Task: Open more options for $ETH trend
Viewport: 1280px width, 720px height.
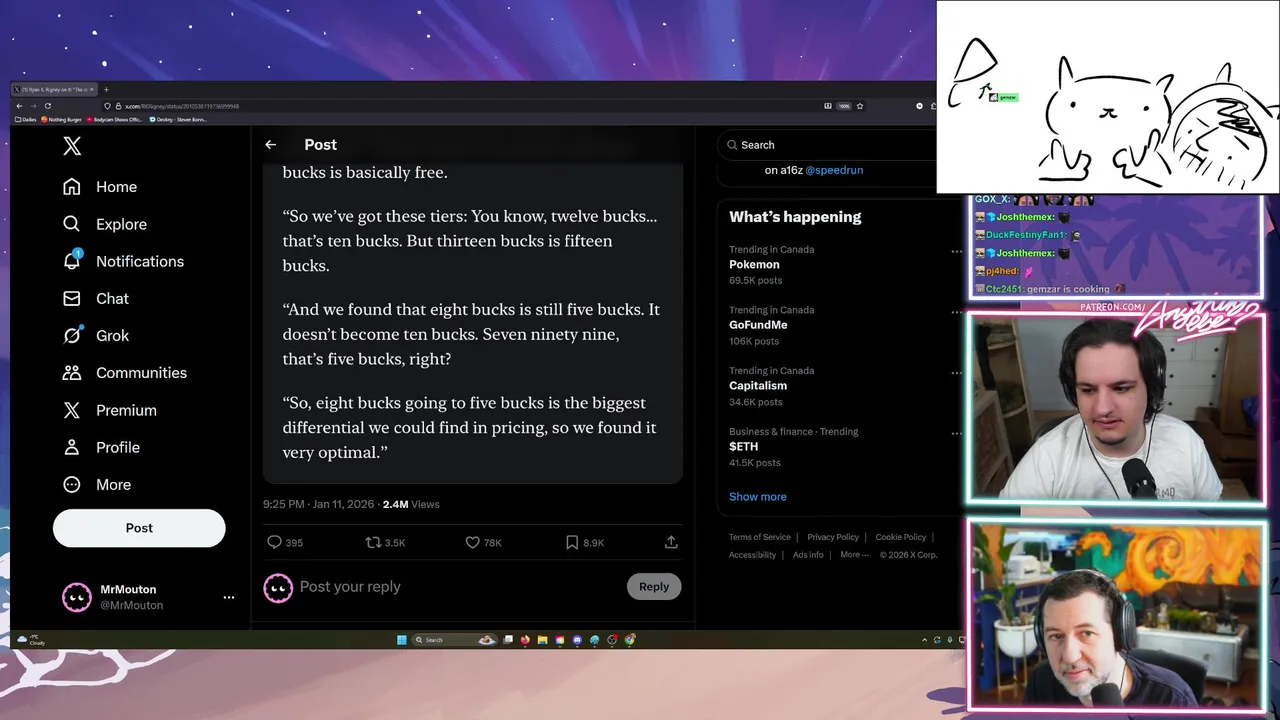Action: [x=956, y=433]
